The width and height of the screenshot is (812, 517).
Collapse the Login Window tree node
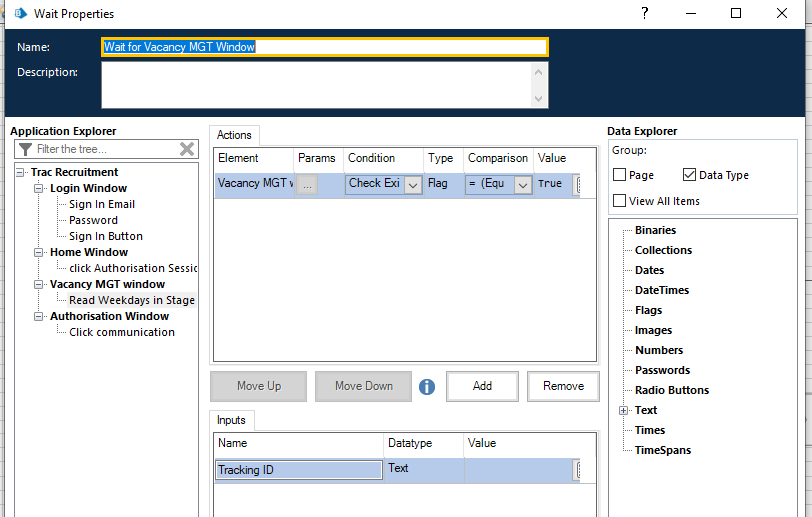pos(39,188)
